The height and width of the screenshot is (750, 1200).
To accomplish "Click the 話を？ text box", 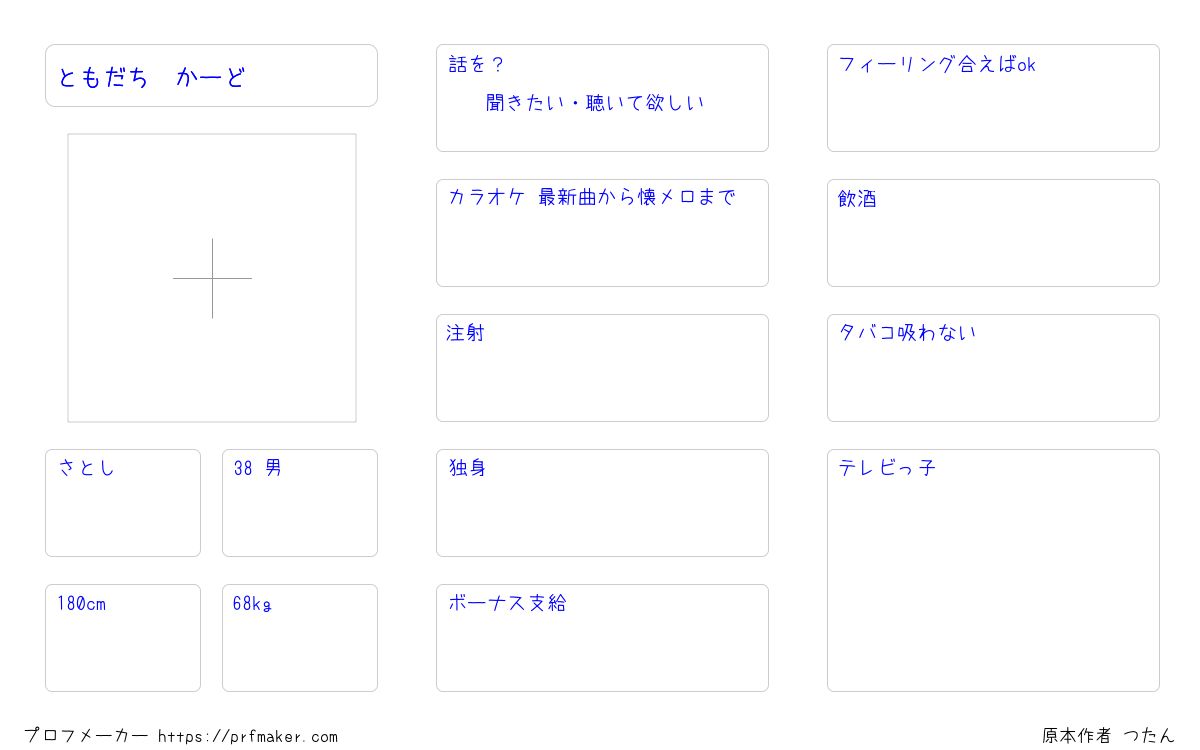I will pyautogui.click(x=602, y=98).
